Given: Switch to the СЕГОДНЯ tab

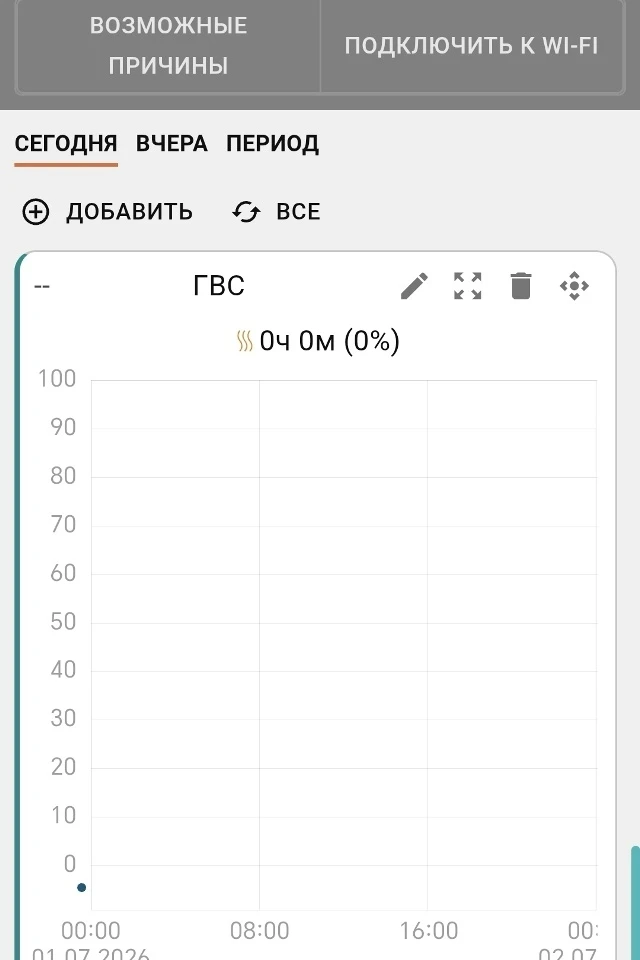Looking at the screenshot, I should coord(66,144).
